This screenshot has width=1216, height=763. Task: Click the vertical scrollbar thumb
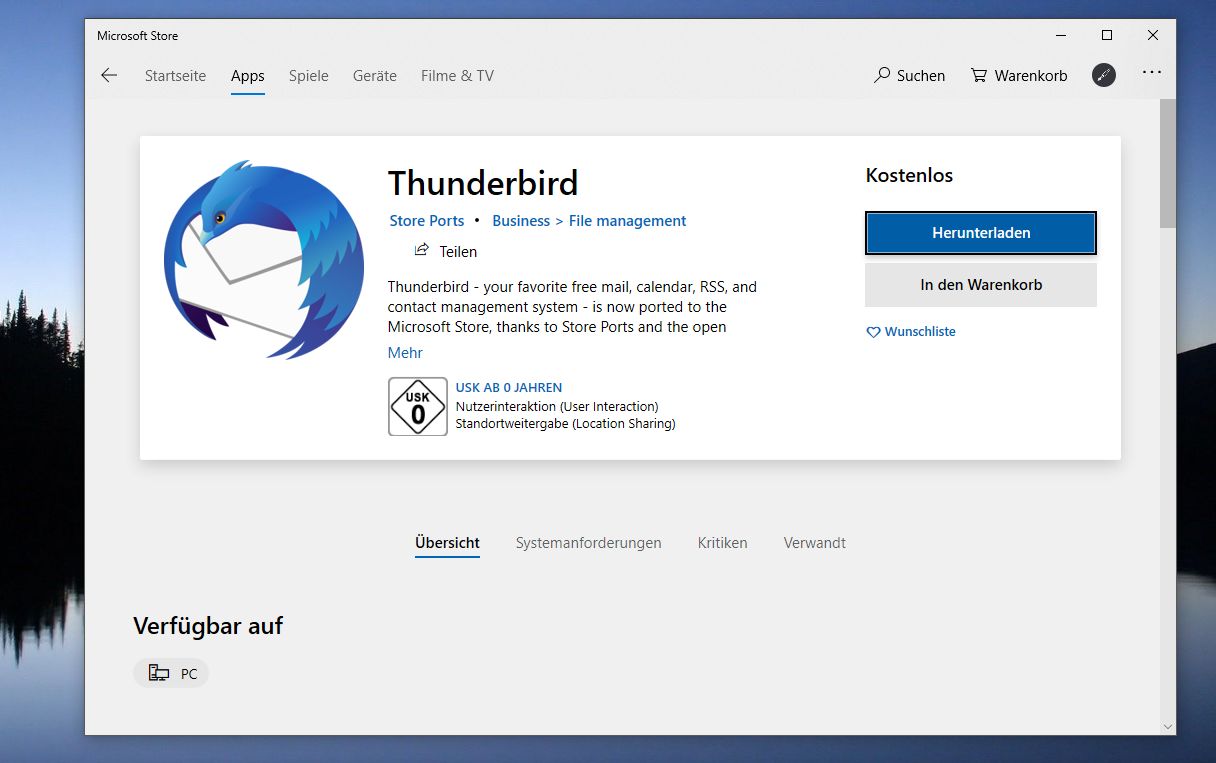[x=1168, y=163]
